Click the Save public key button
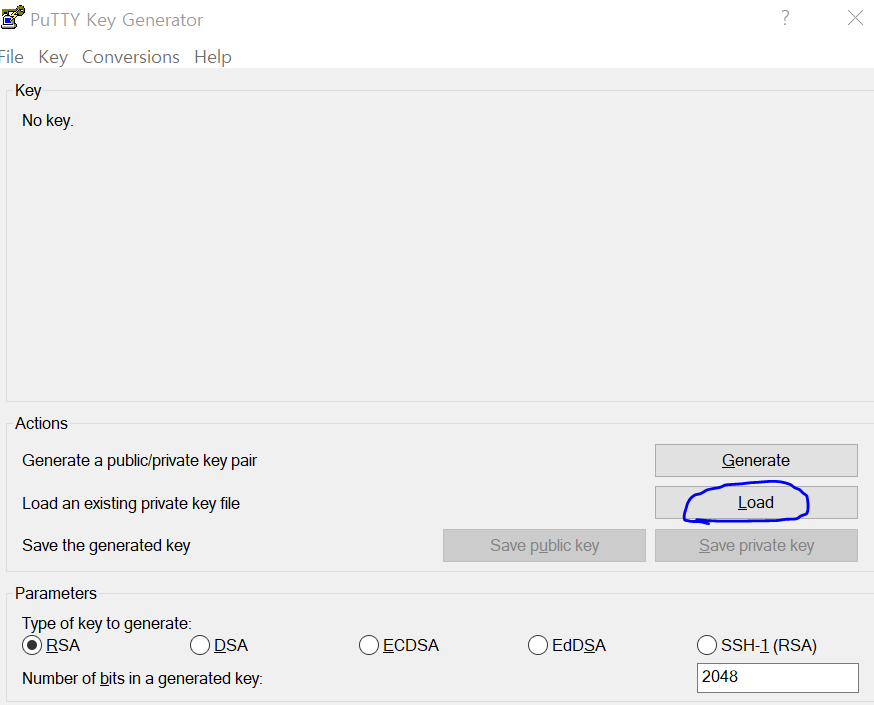The height and width of the screenshot is (705, 874). [544, 545]
